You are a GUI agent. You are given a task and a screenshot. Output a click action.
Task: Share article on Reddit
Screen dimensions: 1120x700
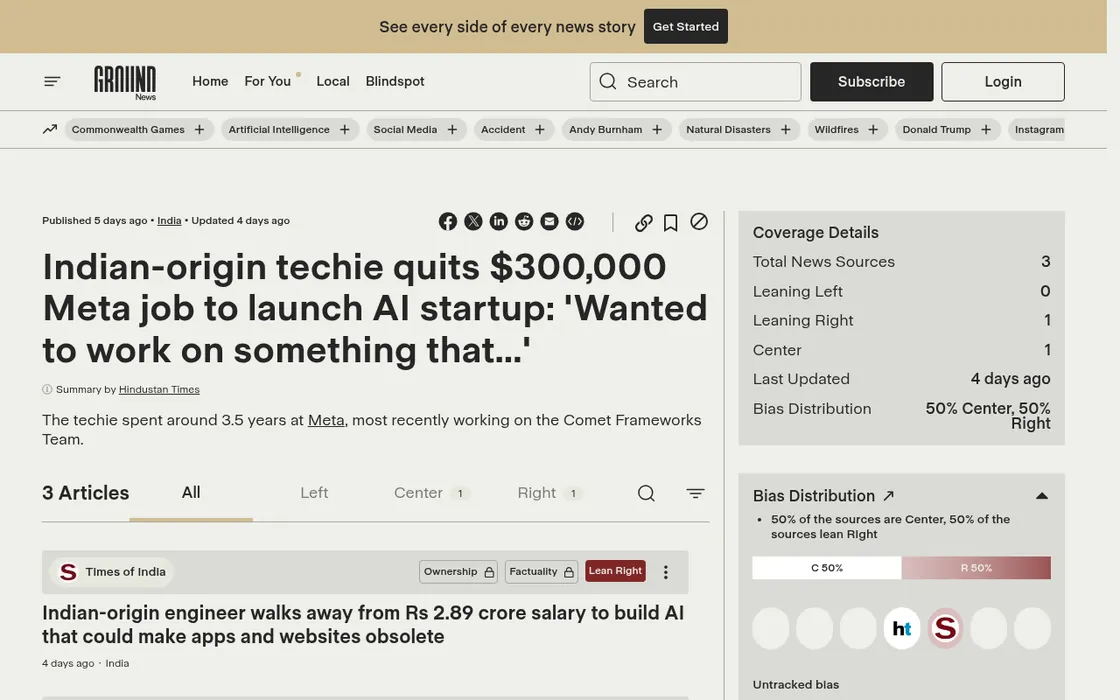(524, 221)
